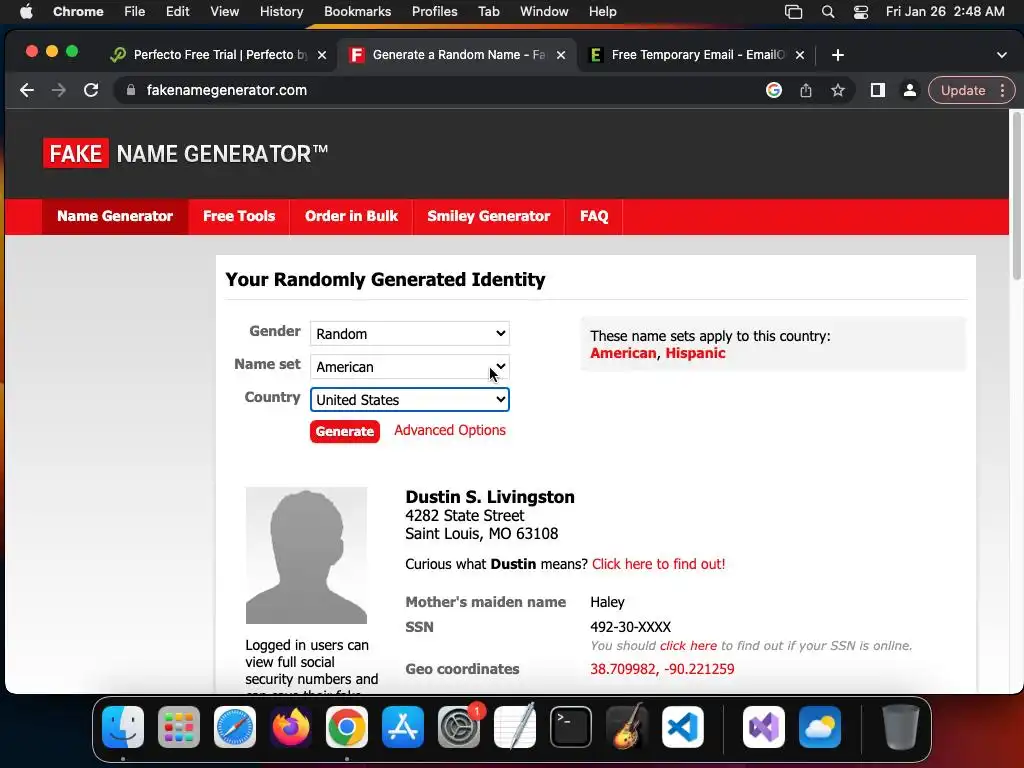Screen dimensions: 1024x768
Task: Launch Firefox from the dock
Action: (x=291, y=727)
